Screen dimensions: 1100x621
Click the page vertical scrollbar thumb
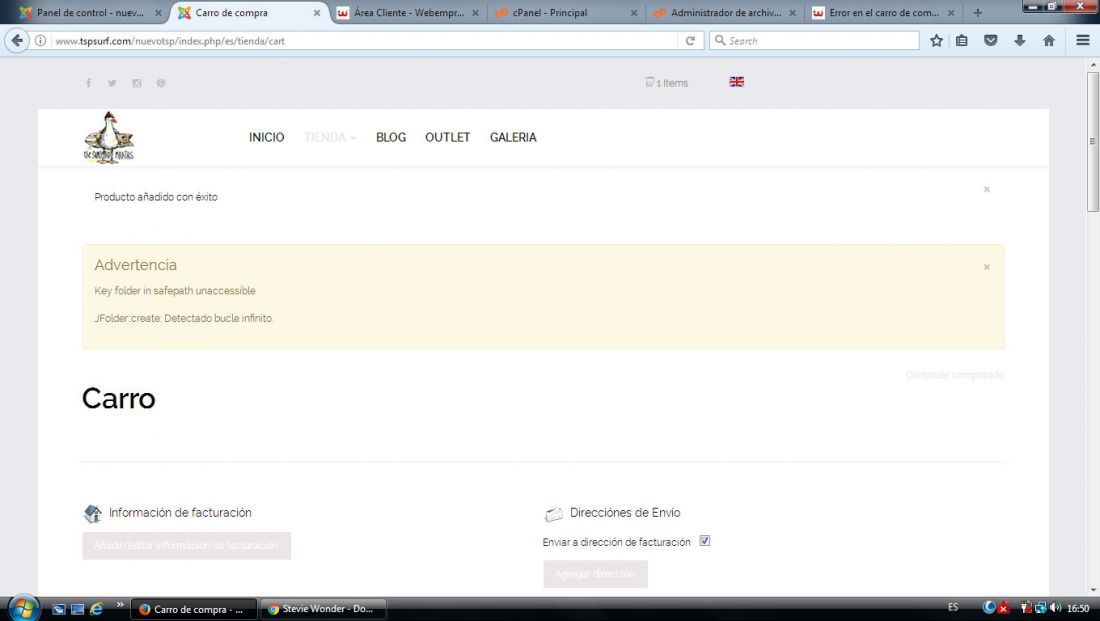(1093, 140)
